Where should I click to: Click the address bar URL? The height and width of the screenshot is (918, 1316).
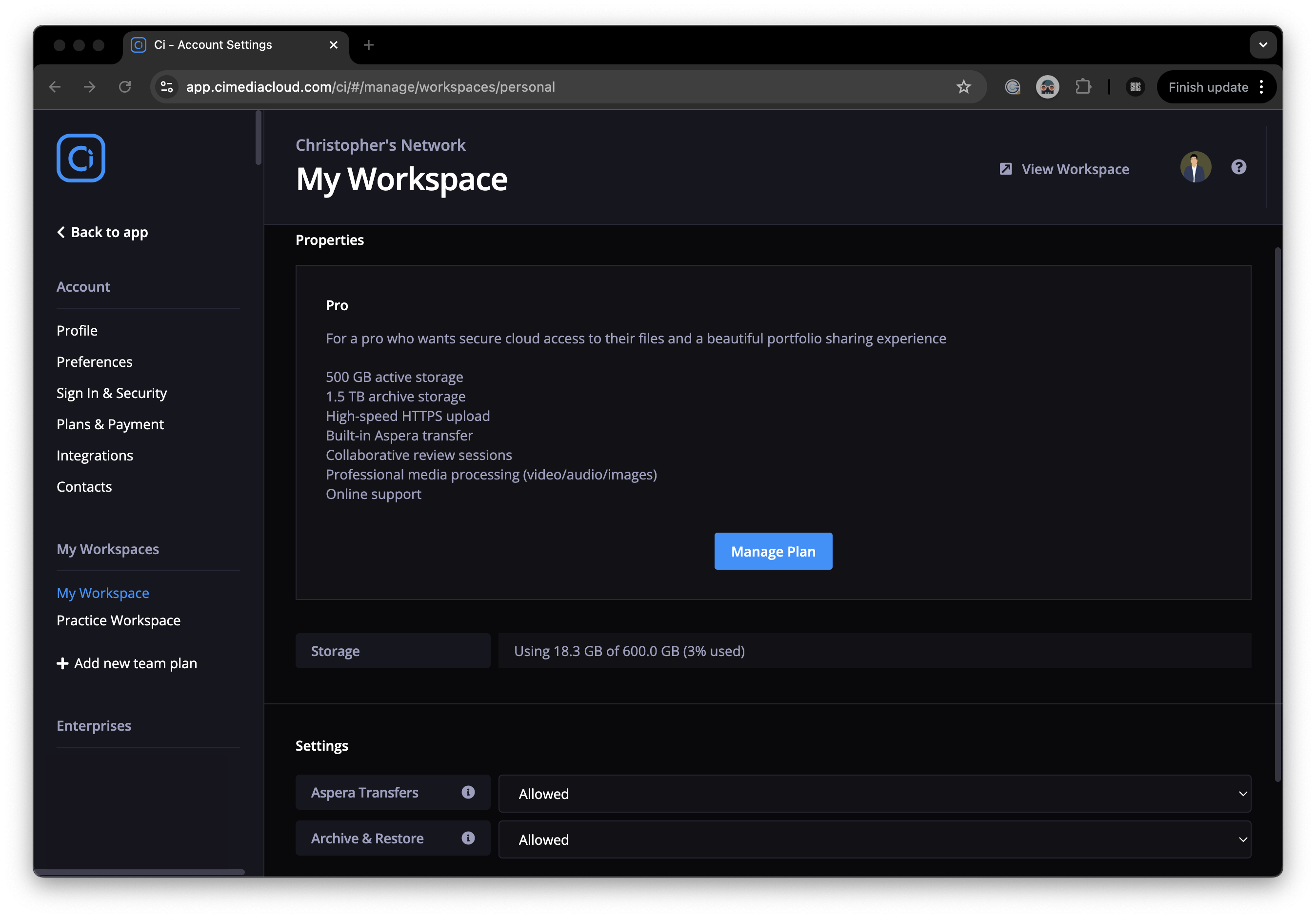click(370, 86)
